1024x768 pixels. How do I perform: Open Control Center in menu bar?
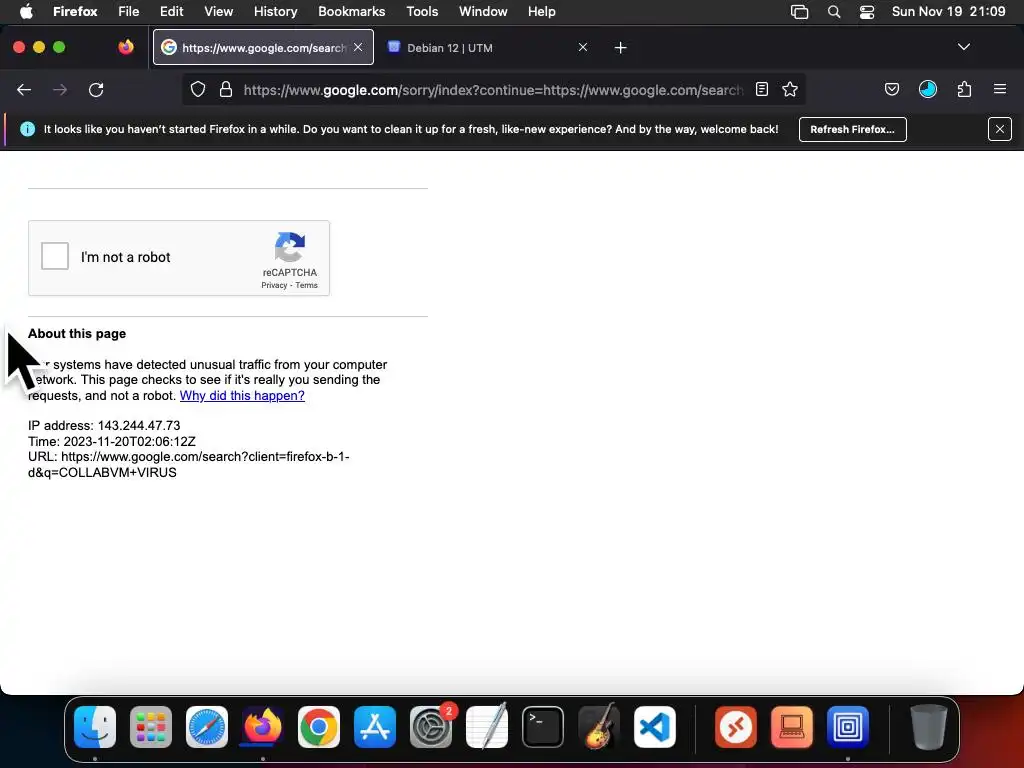click(867, 12)
